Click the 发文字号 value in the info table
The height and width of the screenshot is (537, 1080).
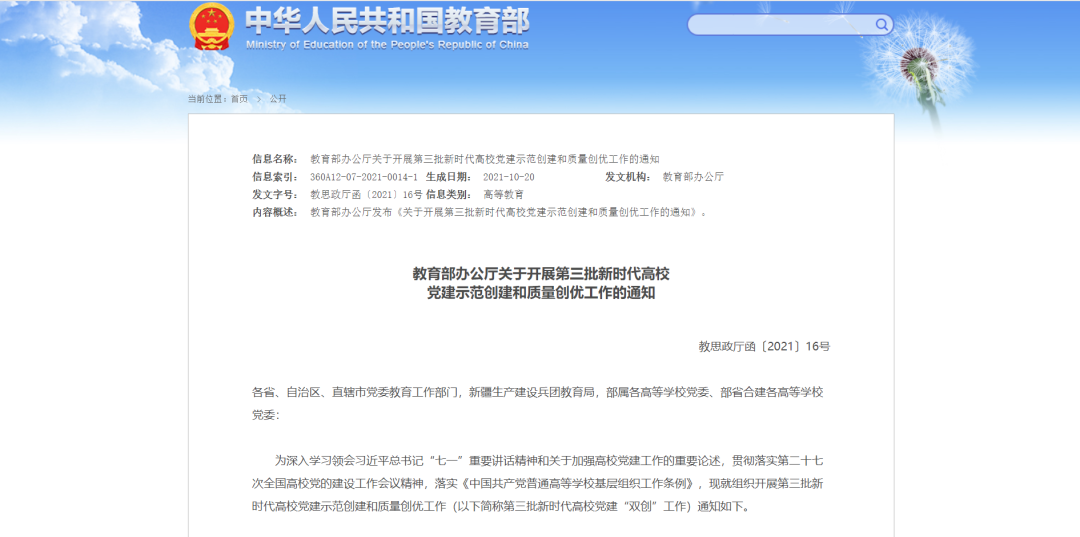point(365,194)
